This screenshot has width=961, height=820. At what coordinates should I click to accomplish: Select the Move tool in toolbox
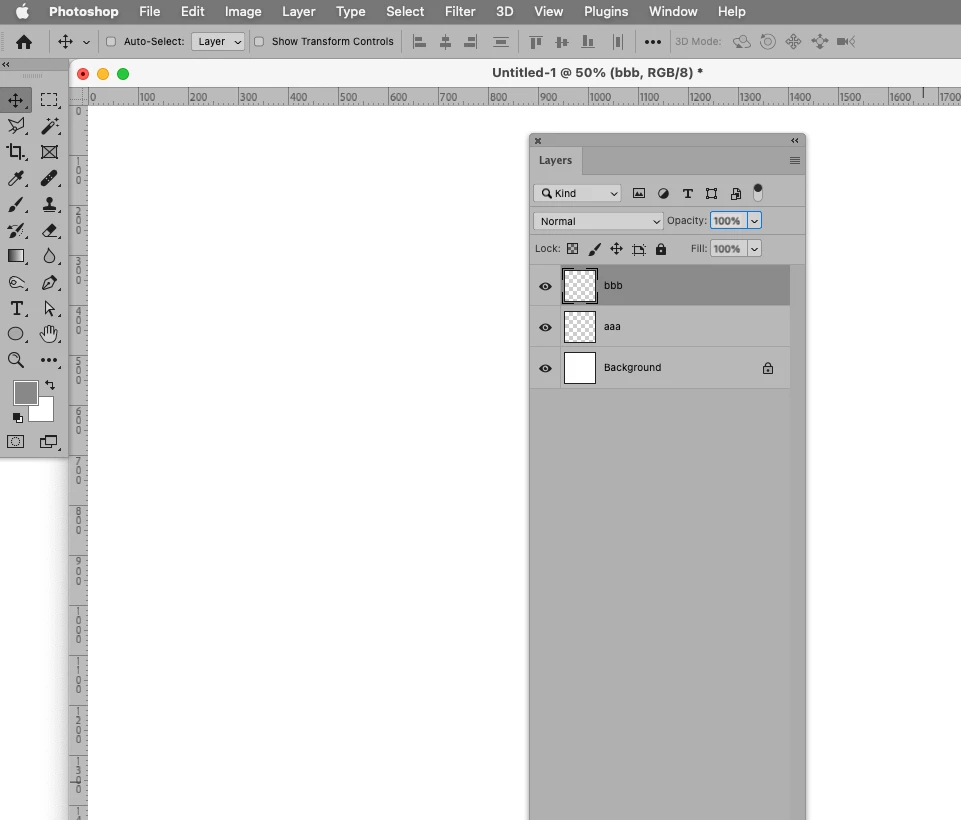[x=16, y=100]
